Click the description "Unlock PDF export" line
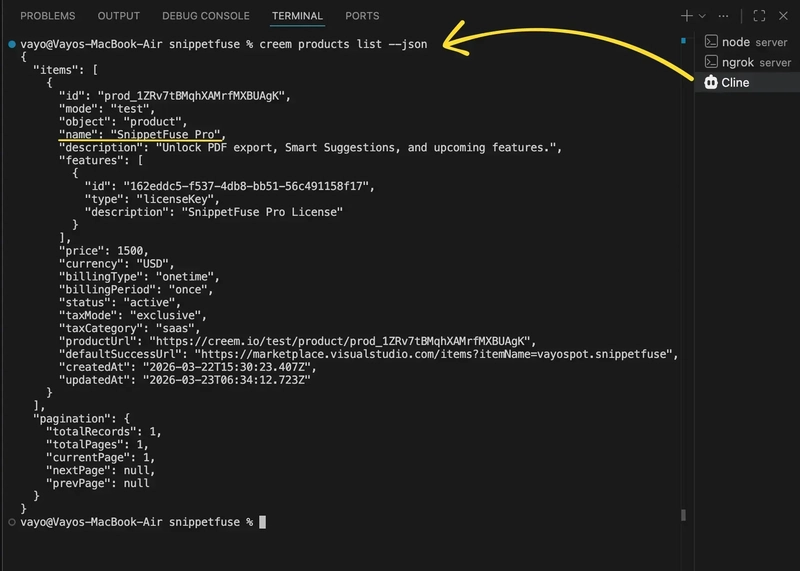The image size is (800, 571). [x=310, y=147]
